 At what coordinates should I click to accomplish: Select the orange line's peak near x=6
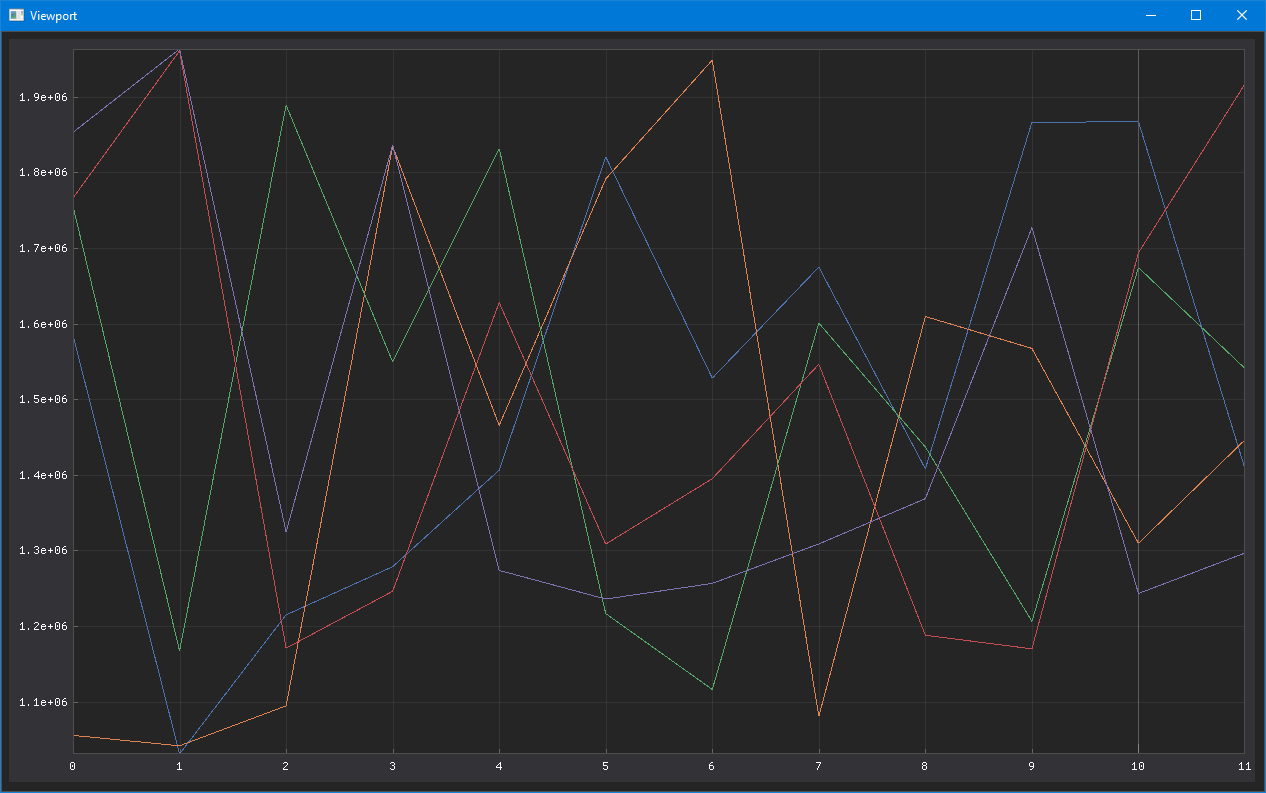[711, 61]
